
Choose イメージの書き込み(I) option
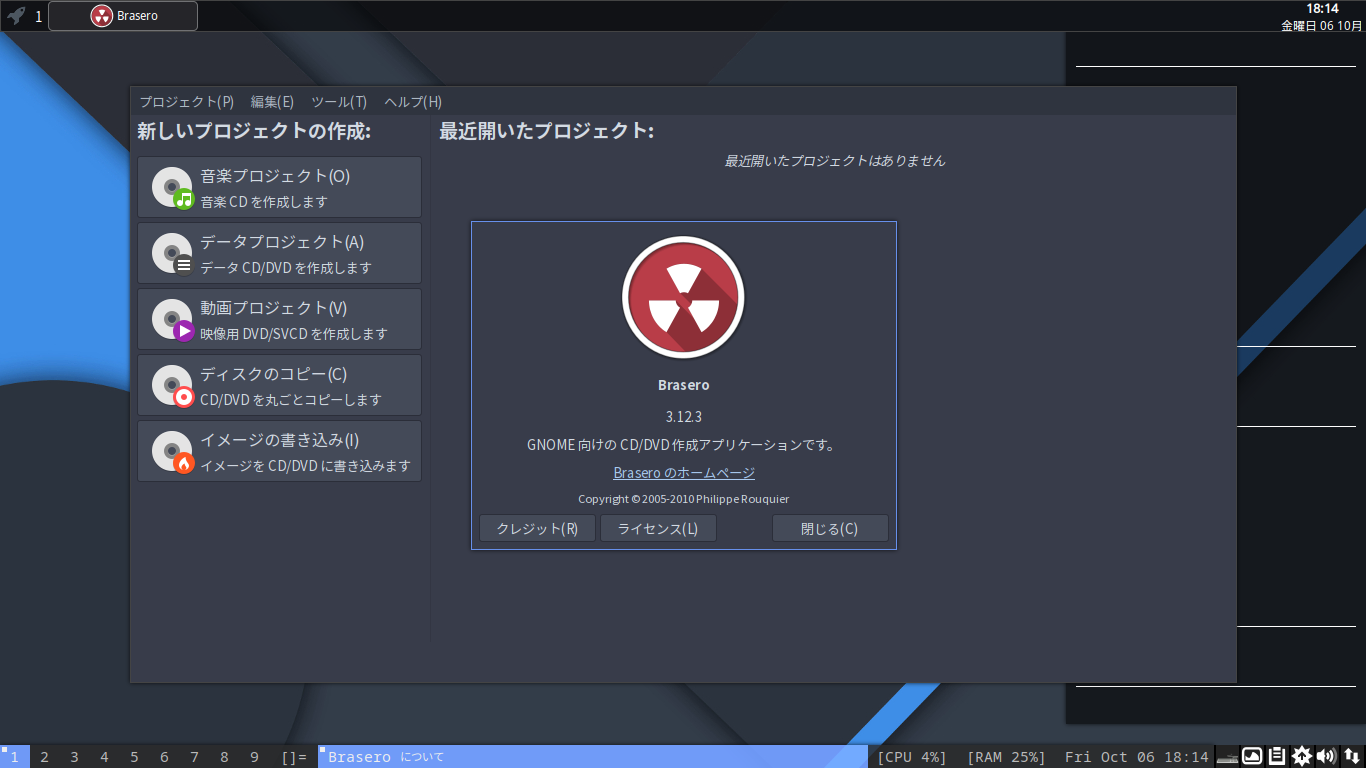tap(280, 451)
